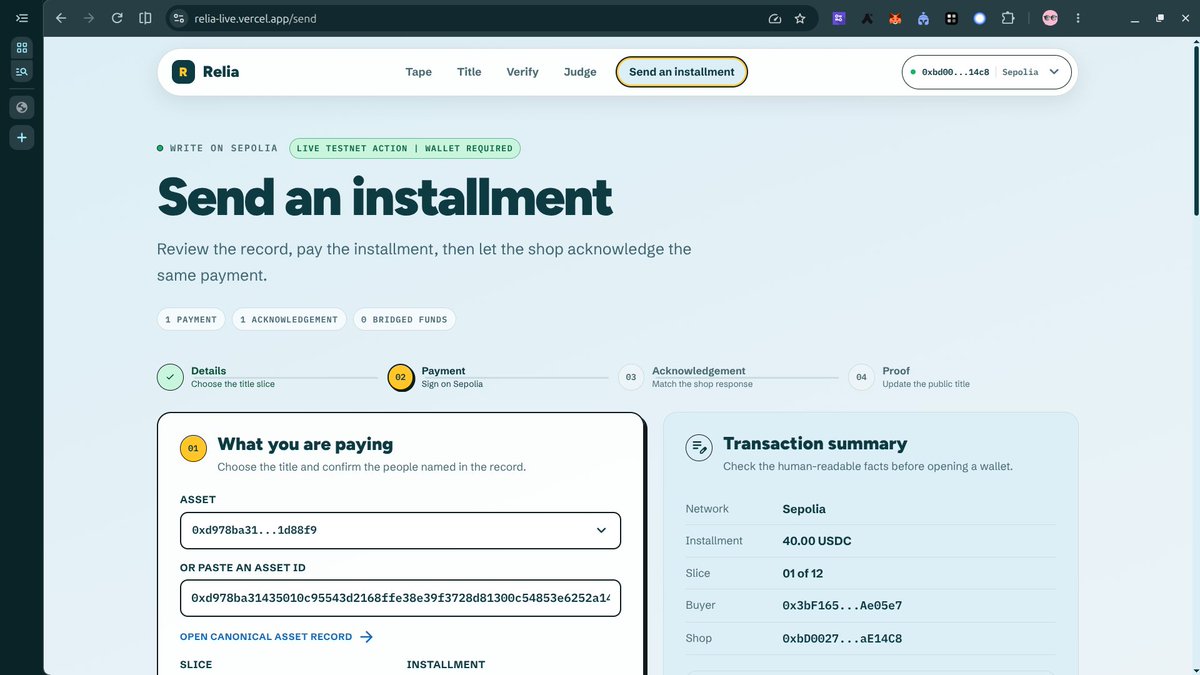1200x675 pixels.
Task: Open the Chrome three-dot menu
Action: coord(1077,18)
